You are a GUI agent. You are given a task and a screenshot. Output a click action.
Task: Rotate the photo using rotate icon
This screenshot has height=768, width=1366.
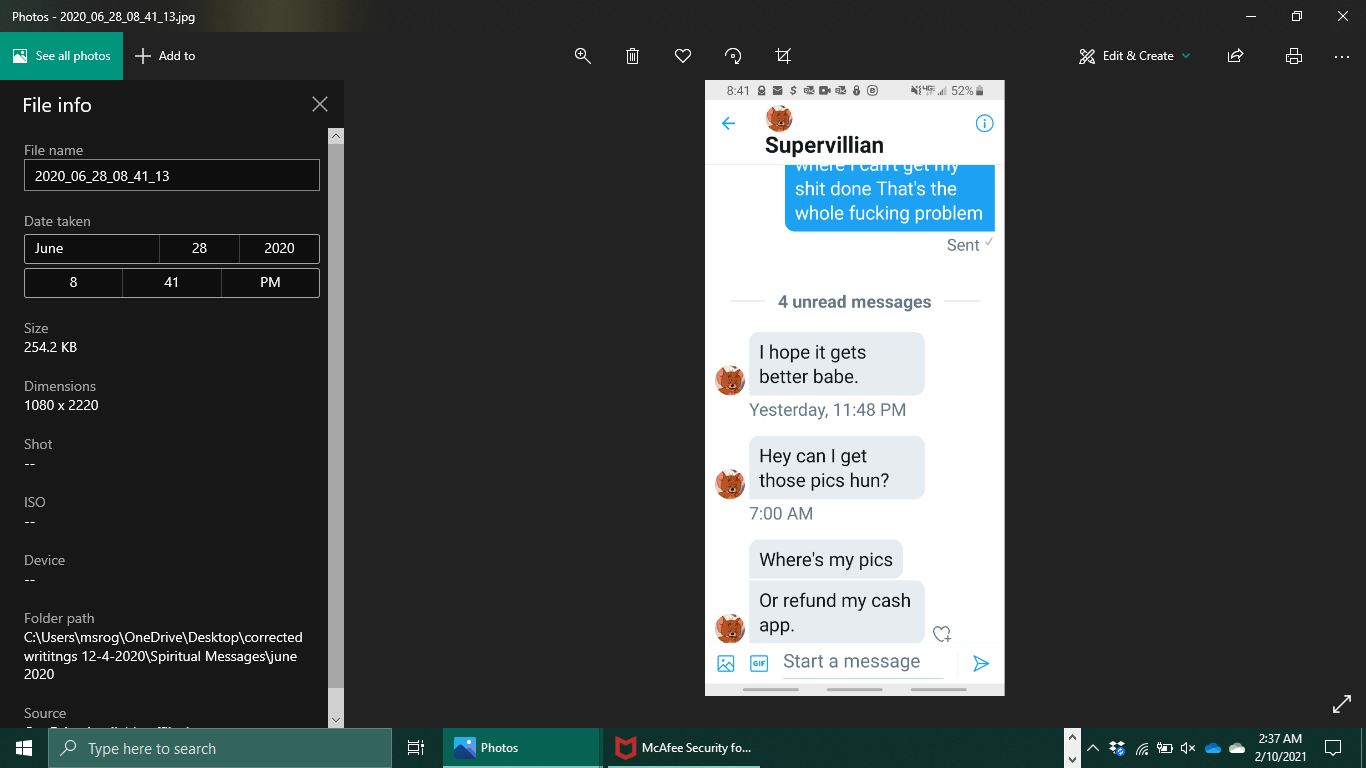click(x=733, y=56)
